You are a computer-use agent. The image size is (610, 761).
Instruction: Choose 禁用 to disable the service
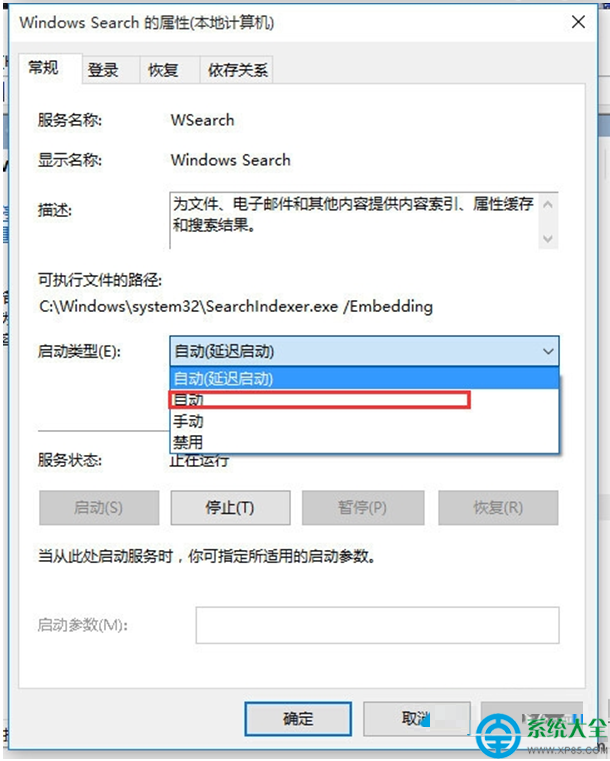(x=364, y=442)
